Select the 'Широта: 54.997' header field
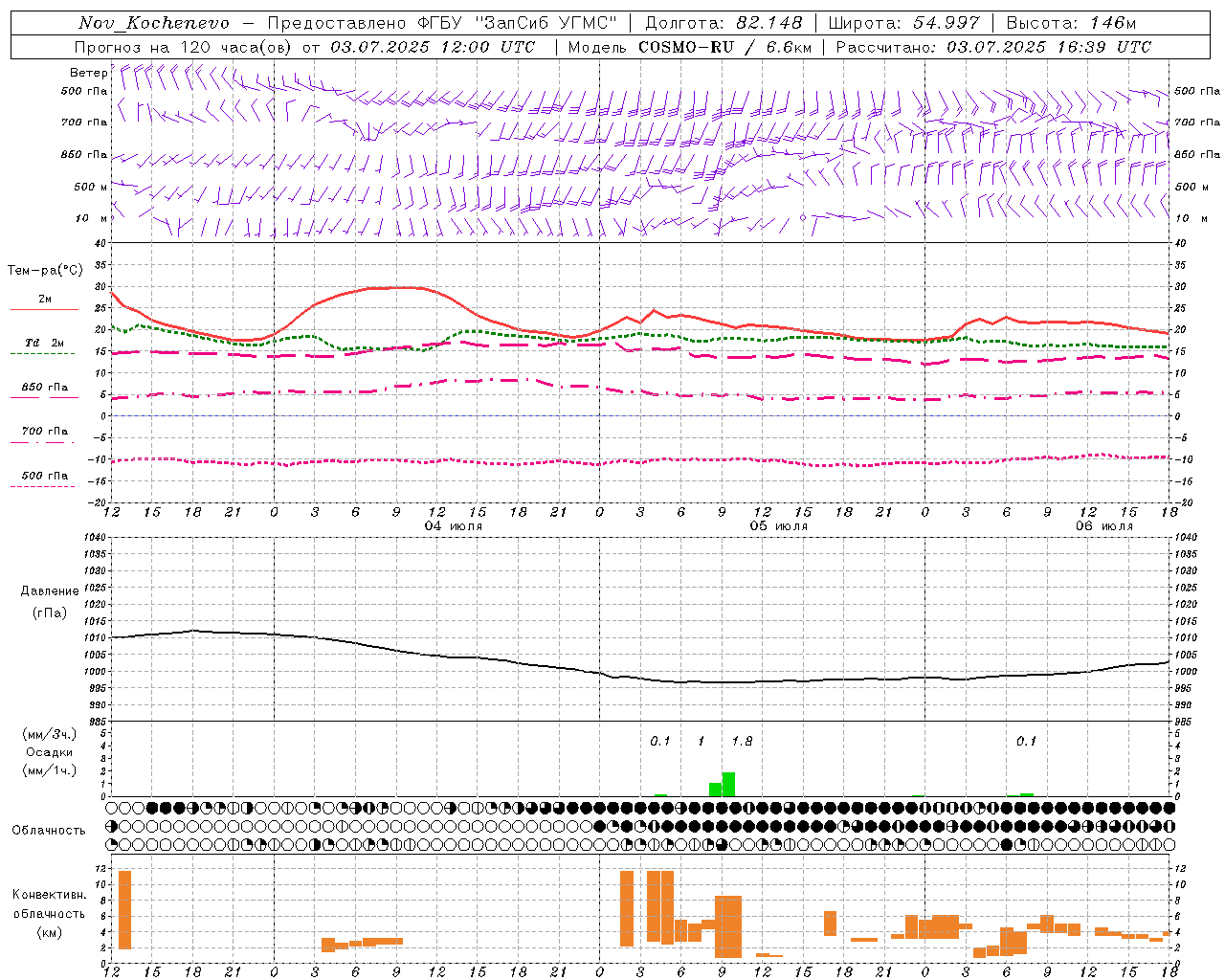The height and width of the screenshot is (980, 1225). click(x=904, y=23)
